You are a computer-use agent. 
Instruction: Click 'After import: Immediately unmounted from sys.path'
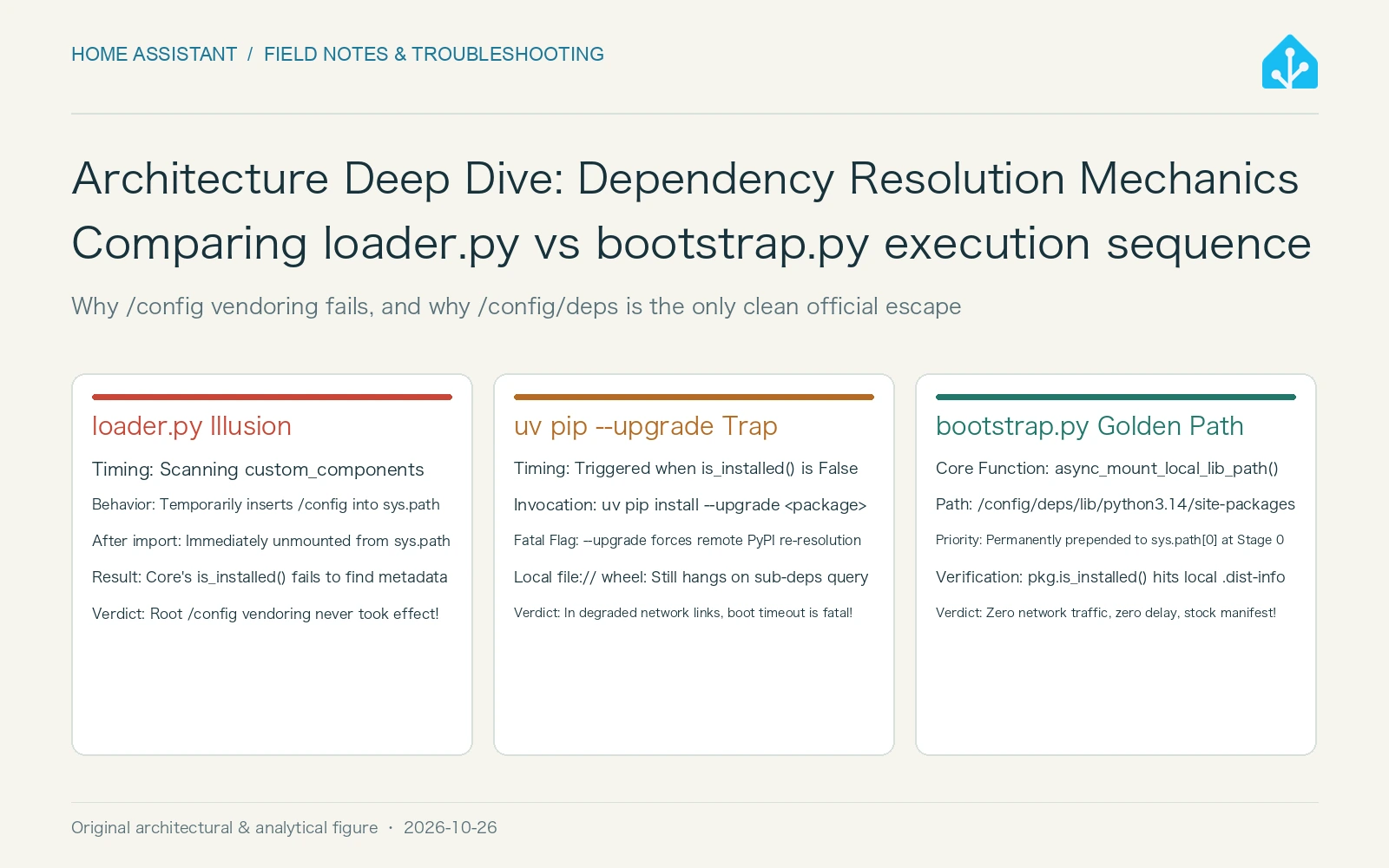pyautogui.click(x=271, y=541)
